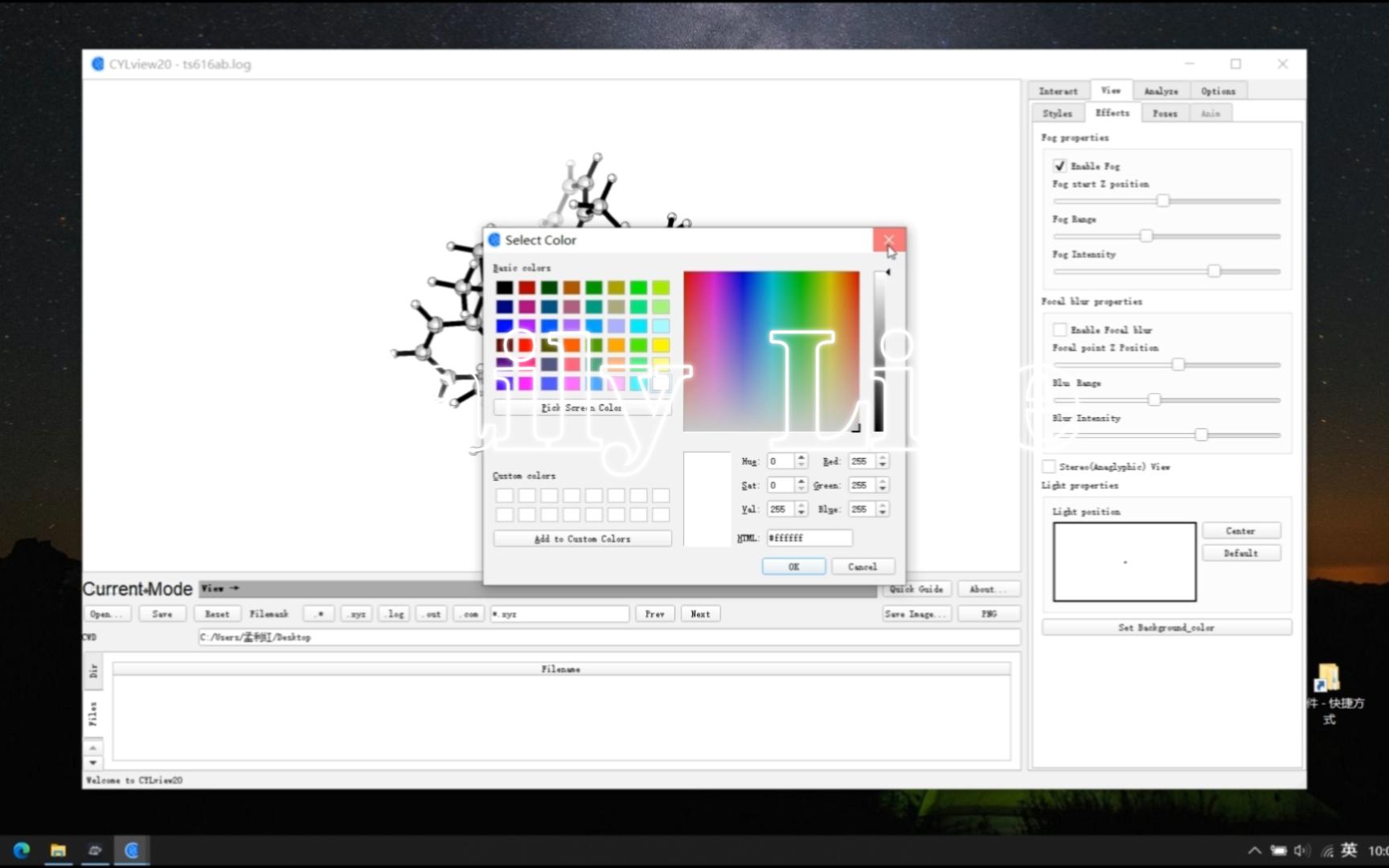Viewport: 1389px width, 868px height.
Task: Apply the .log filemask button
Action: [x=394, y=613]
